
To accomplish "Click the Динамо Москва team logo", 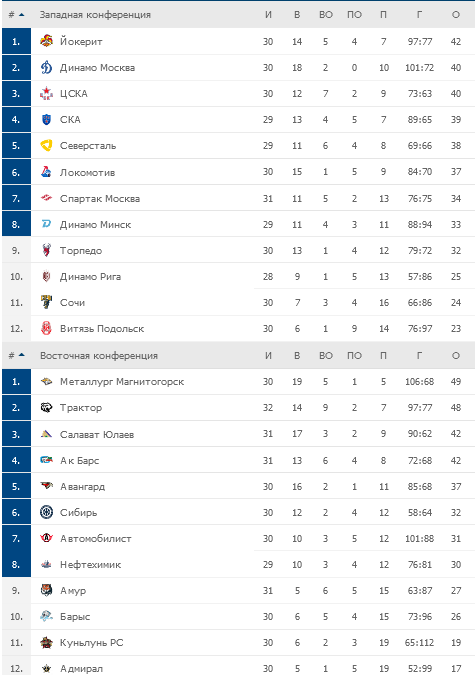I will point(47,67).
